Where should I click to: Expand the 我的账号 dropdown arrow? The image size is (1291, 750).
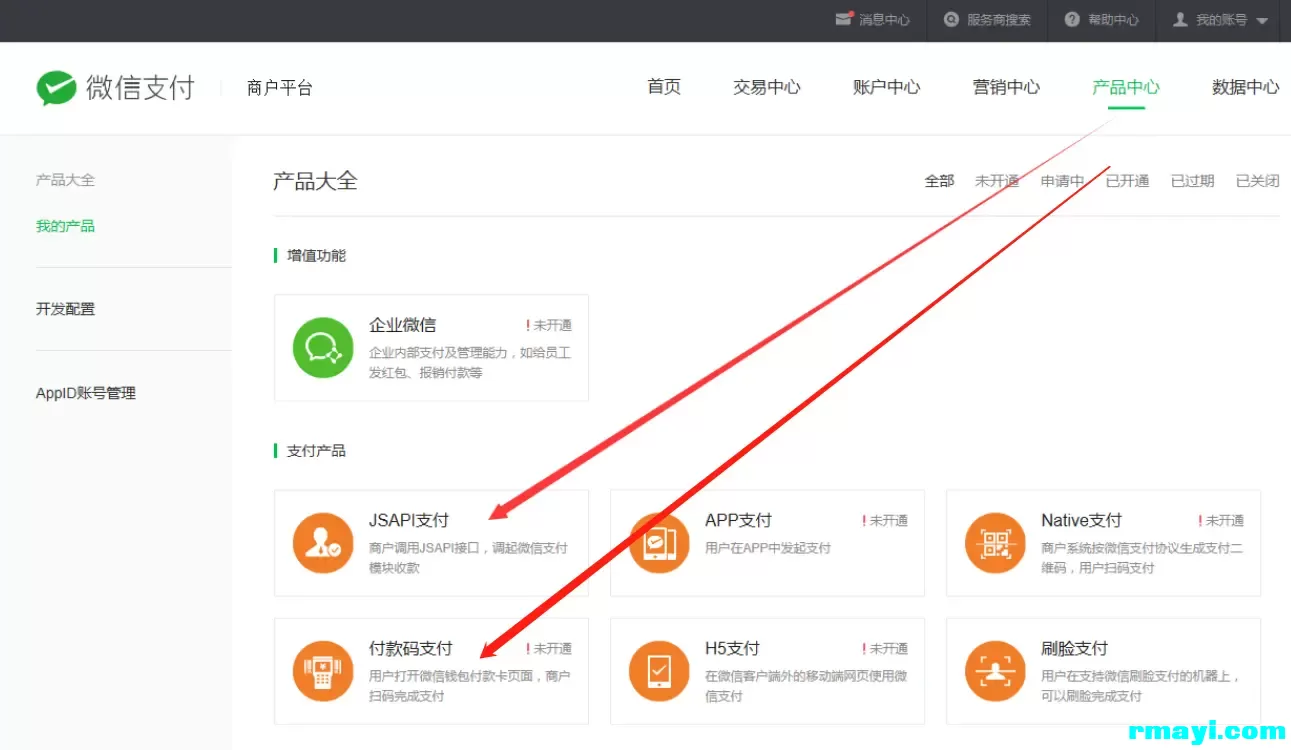pyautogui.click(x=1262, y=21)
